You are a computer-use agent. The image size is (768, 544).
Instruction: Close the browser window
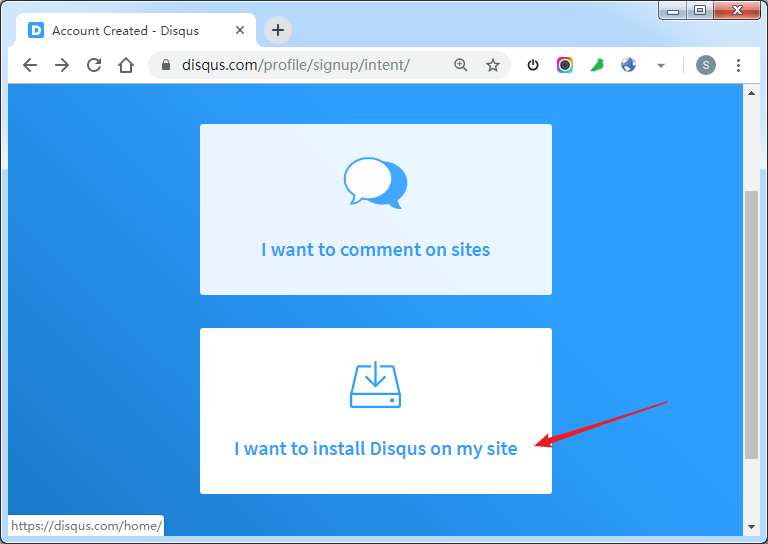(737, 11)
